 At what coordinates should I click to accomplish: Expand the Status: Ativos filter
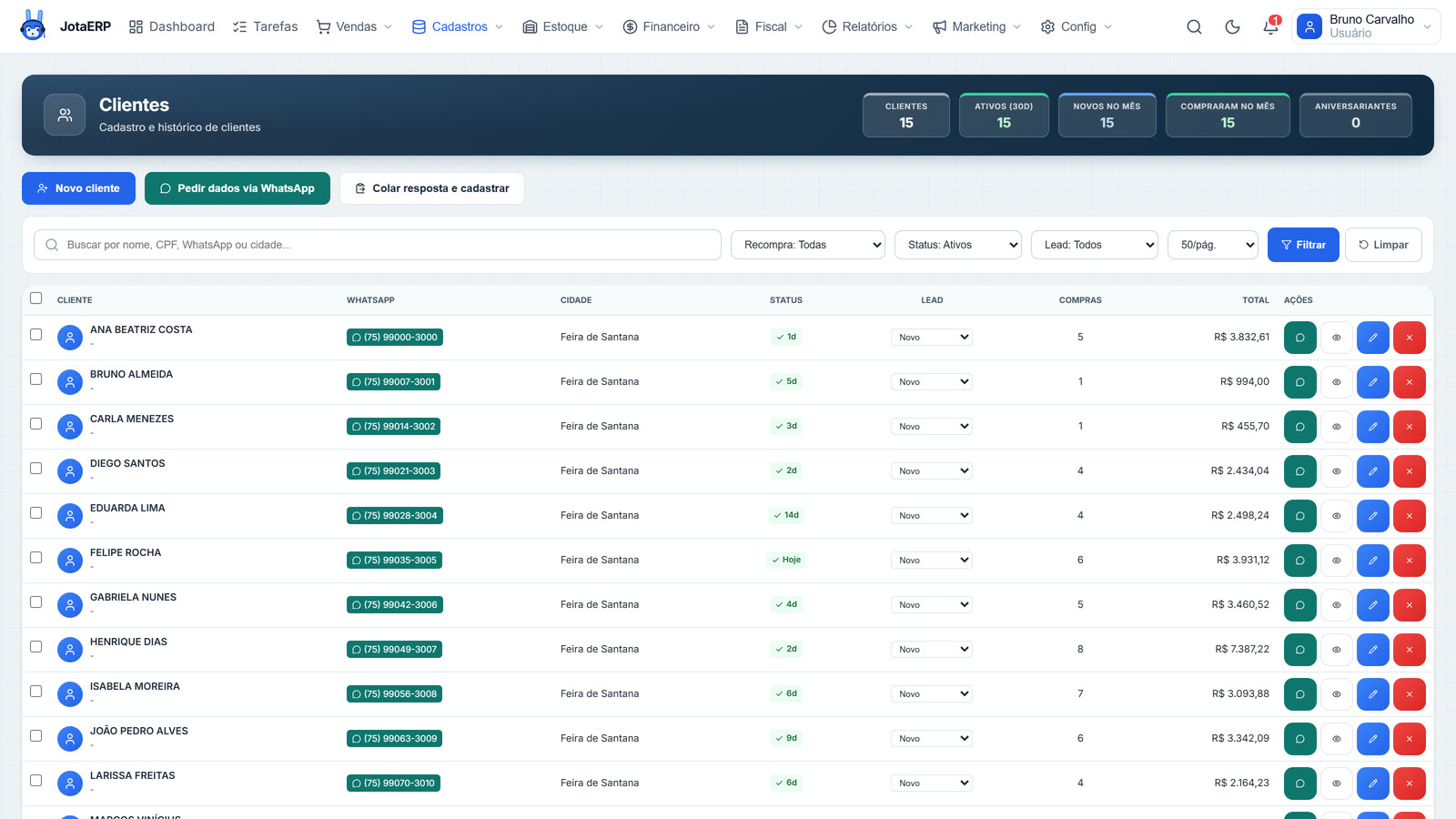[x=957, y=245]
